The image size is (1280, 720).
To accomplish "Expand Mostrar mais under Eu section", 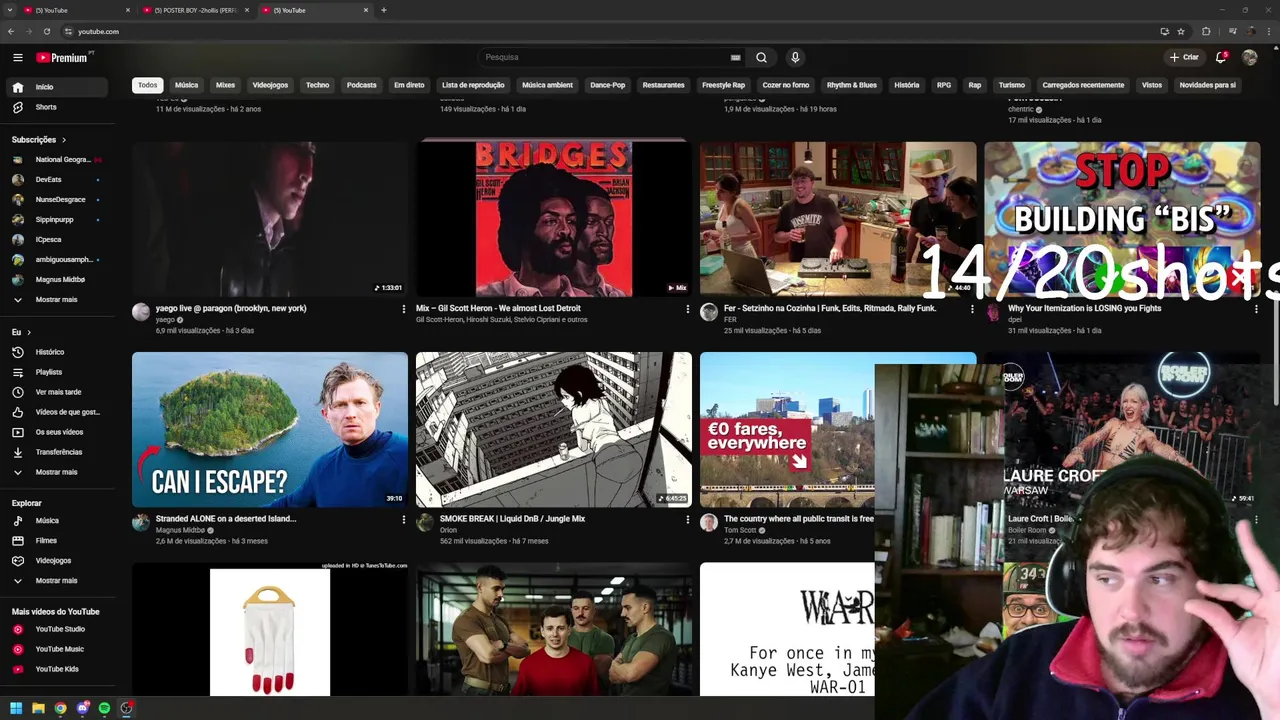I will [57, 472].
